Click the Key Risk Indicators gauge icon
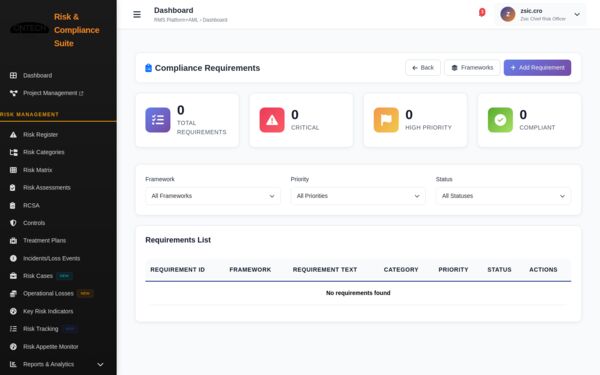This screenshot has height=375, width=600. [13, 311]
